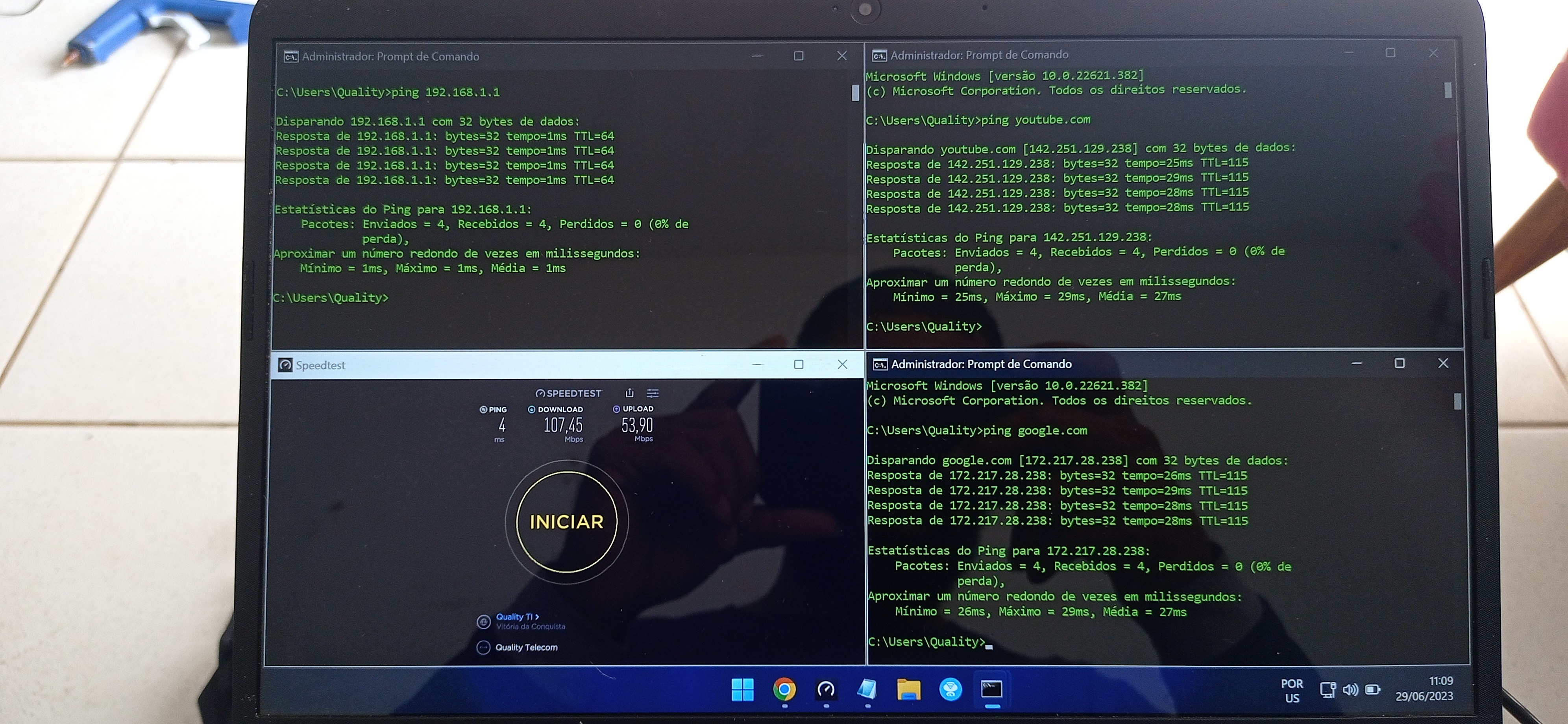Open the Speedtest settings sliders icon

[x=653, y=393]
